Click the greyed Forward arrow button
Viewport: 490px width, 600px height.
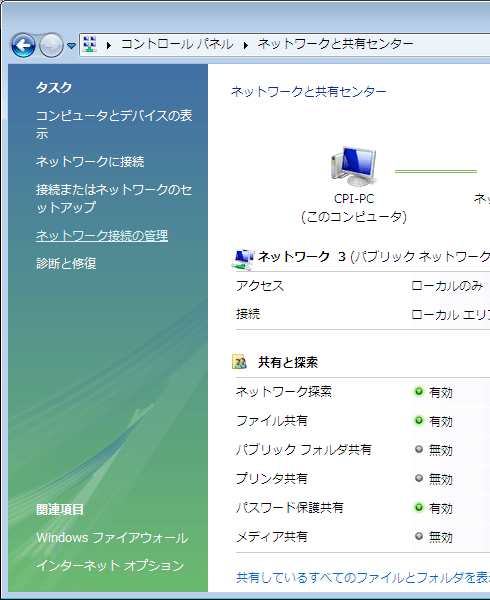tap(52, 46)
